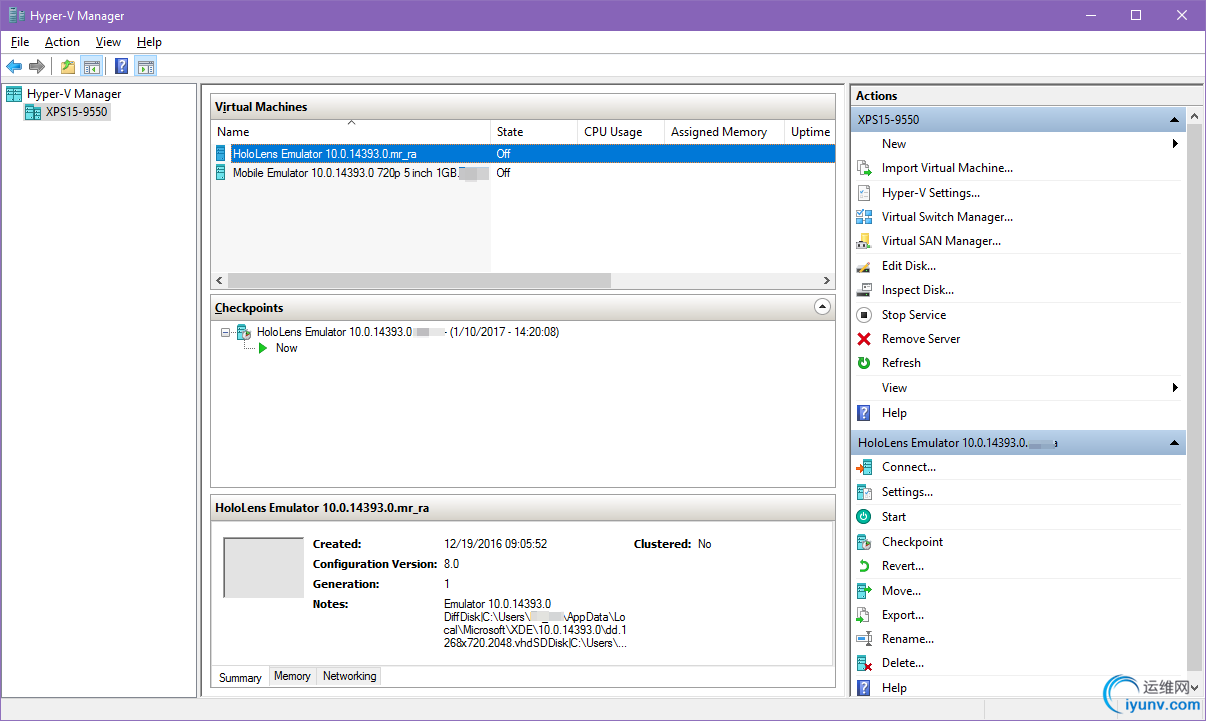Select the Mobile Emulator virtual machine row
1206x721 pixels.
[523, 172]
